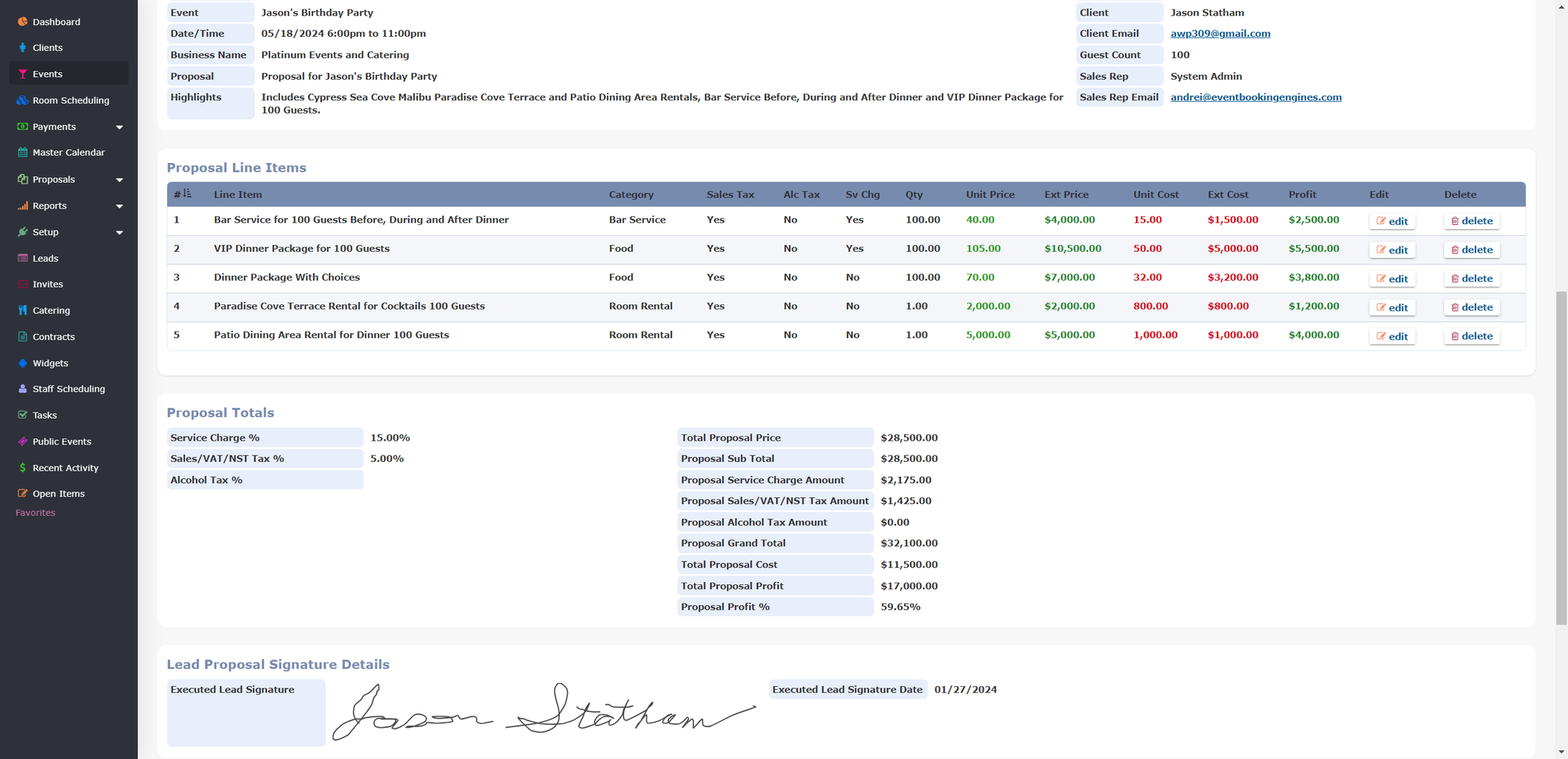Viewport: 1568px width, 759px height.
Task: Click the Proposals documents icon
Action: pyautogui.click(x=23, y=179)
